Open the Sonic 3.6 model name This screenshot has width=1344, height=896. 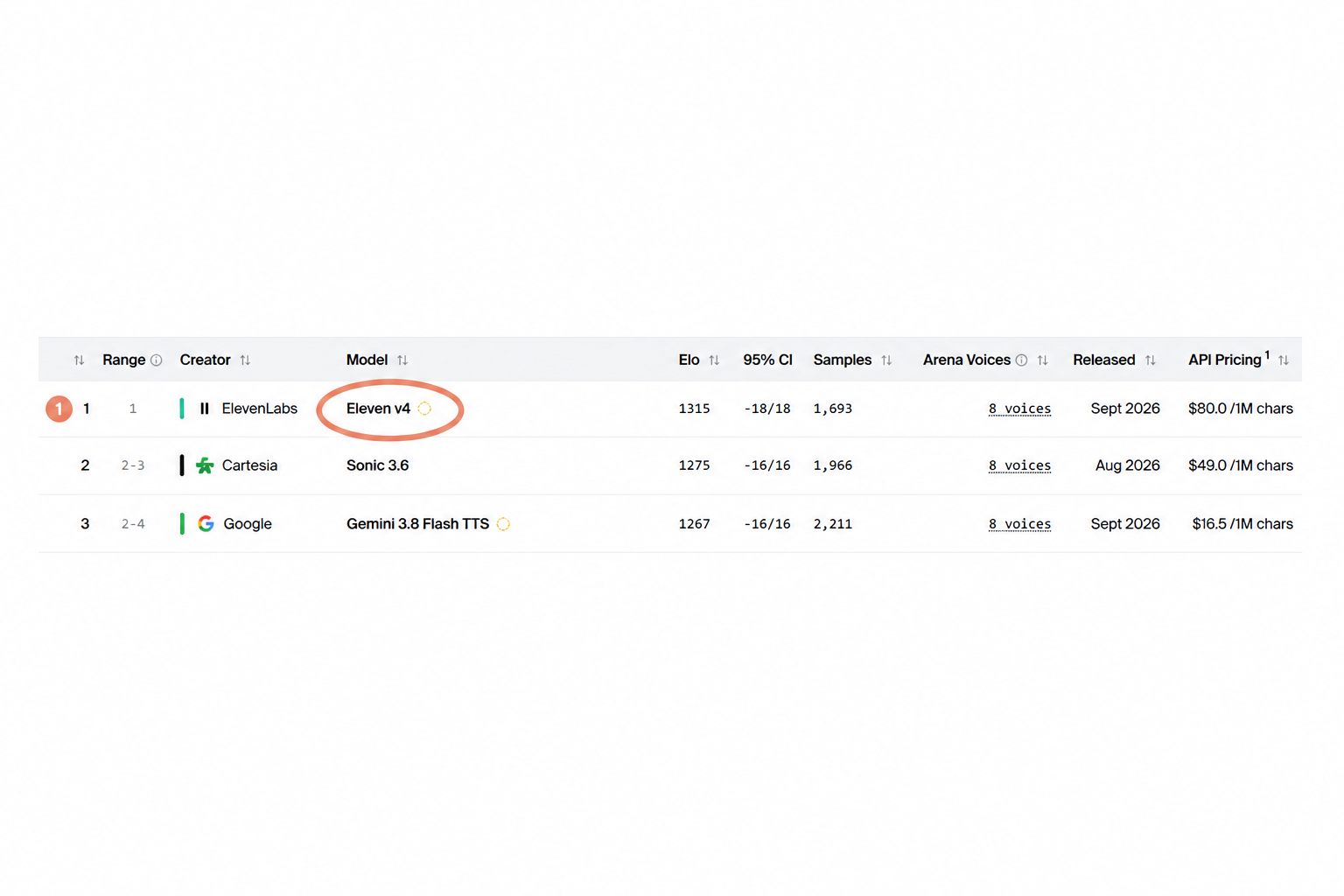(x=377, y=465)
